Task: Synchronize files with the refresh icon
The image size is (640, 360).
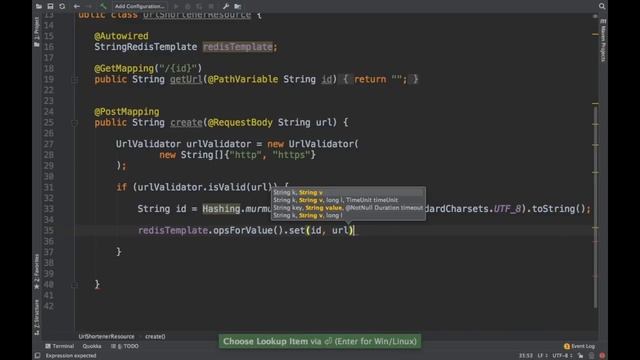Action: [x=62, y=6]
